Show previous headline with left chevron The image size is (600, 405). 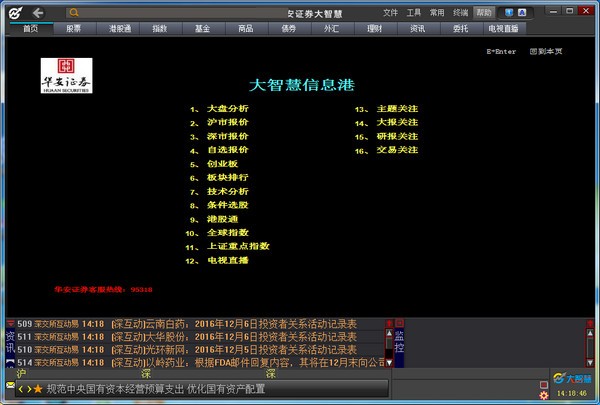click(21, 389)
